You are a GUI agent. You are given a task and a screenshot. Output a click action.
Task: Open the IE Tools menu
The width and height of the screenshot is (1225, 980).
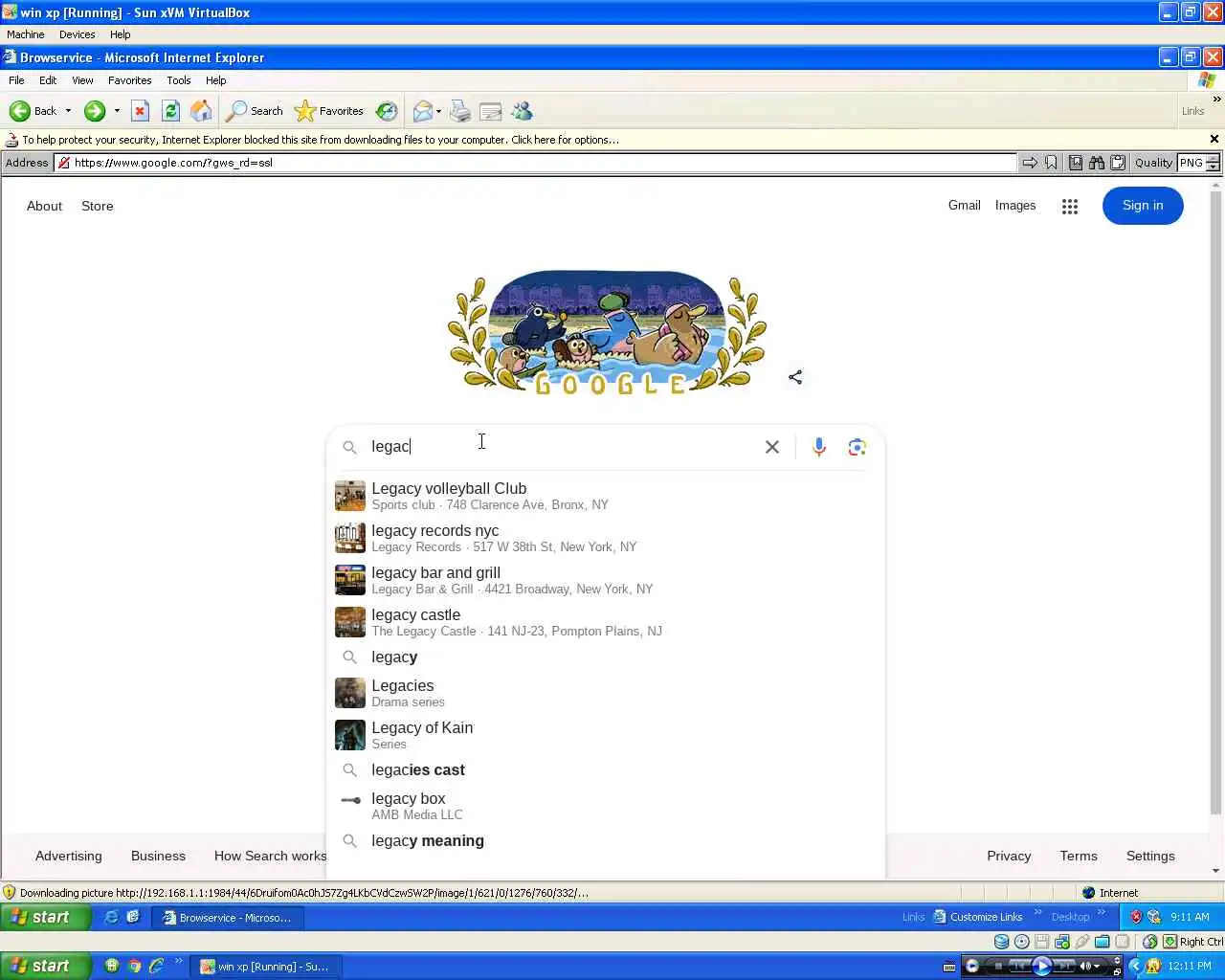click(178, 80)
